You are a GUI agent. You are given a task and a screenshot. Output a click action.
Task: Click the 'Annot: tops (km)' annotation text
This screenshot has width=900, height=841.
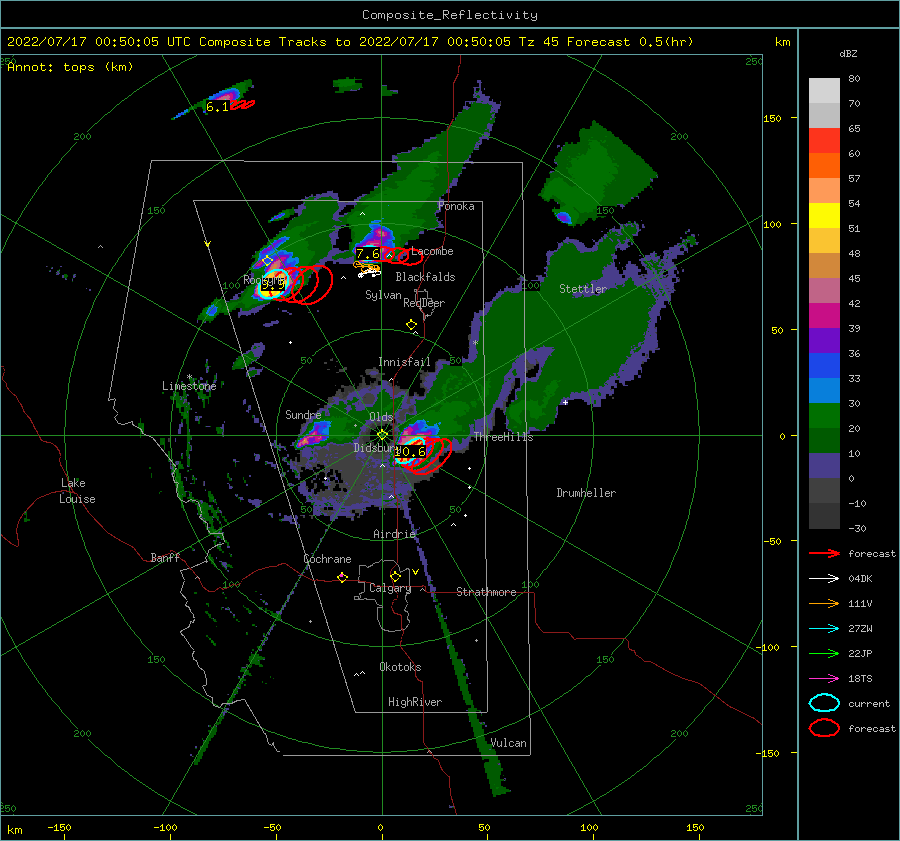[x=70, y=67]
